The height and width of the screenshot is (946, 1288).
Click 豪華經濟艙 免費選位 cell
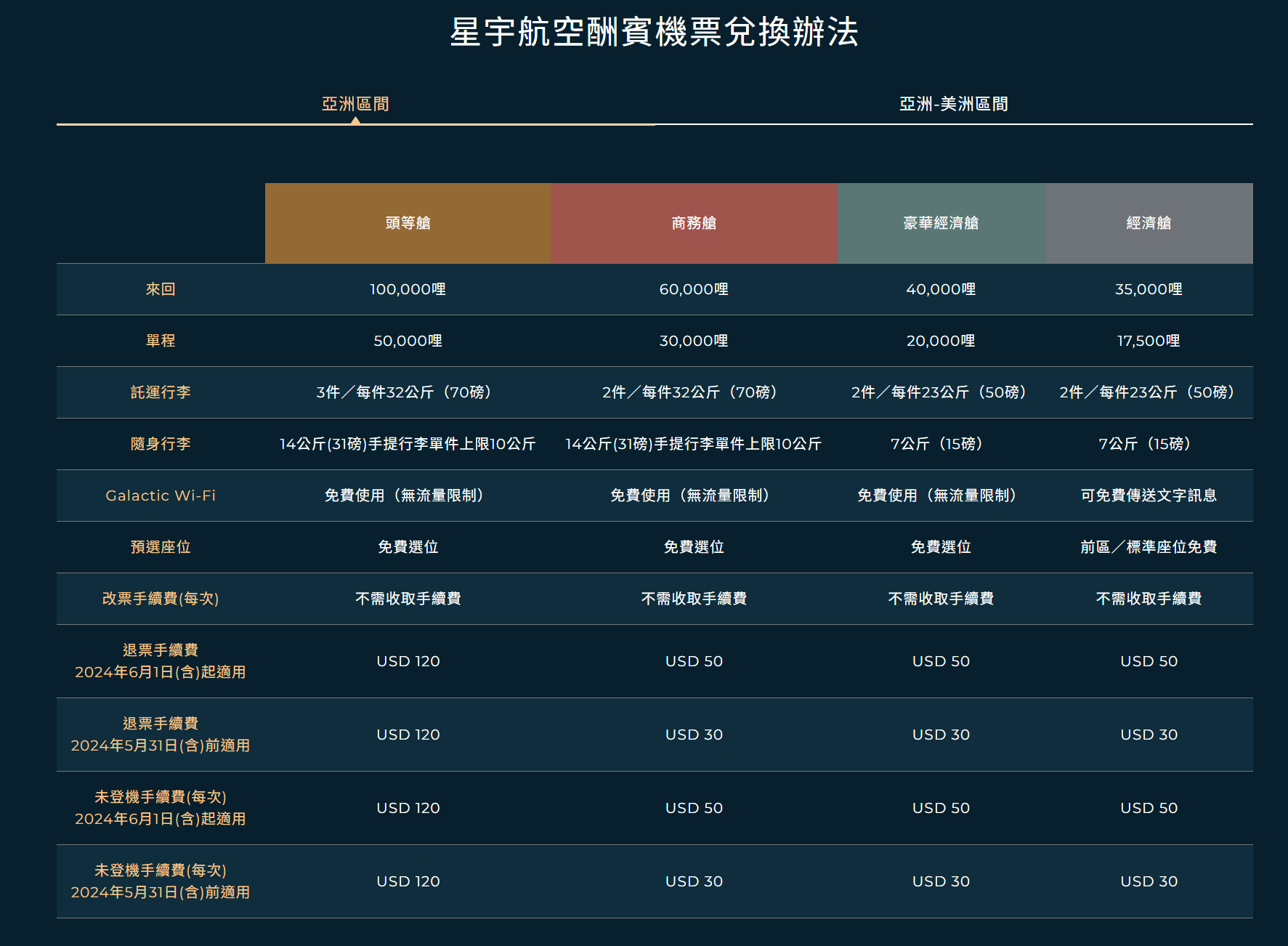[x=941, y=547]
